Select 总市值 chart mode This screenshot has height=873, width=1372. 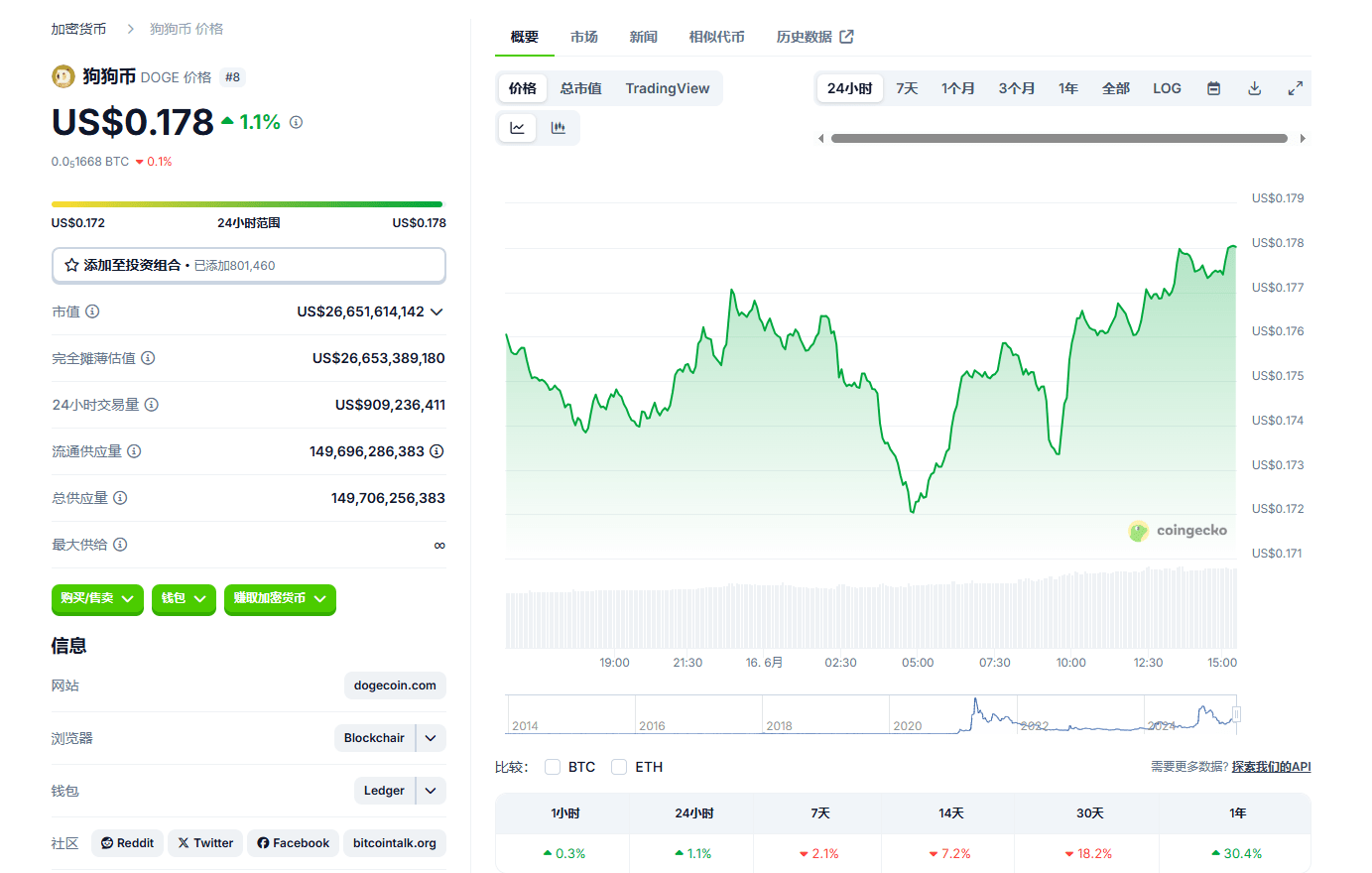tap(580, 88)
